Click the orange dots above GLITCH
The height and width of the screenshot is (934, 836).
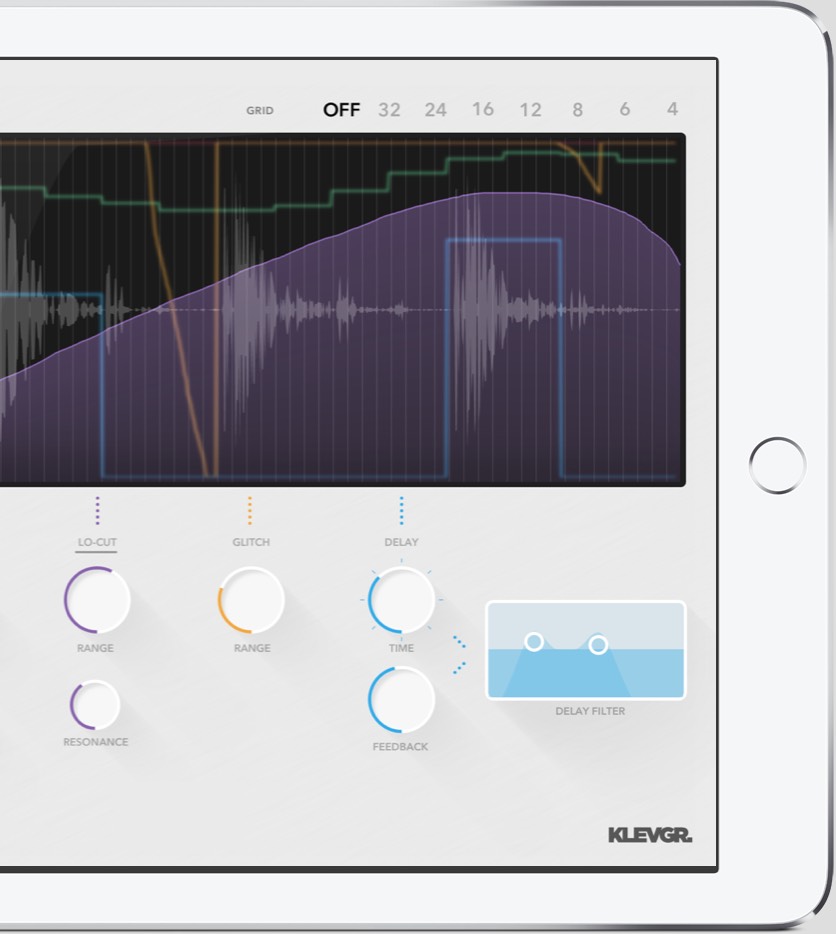(x=248, y=513)
